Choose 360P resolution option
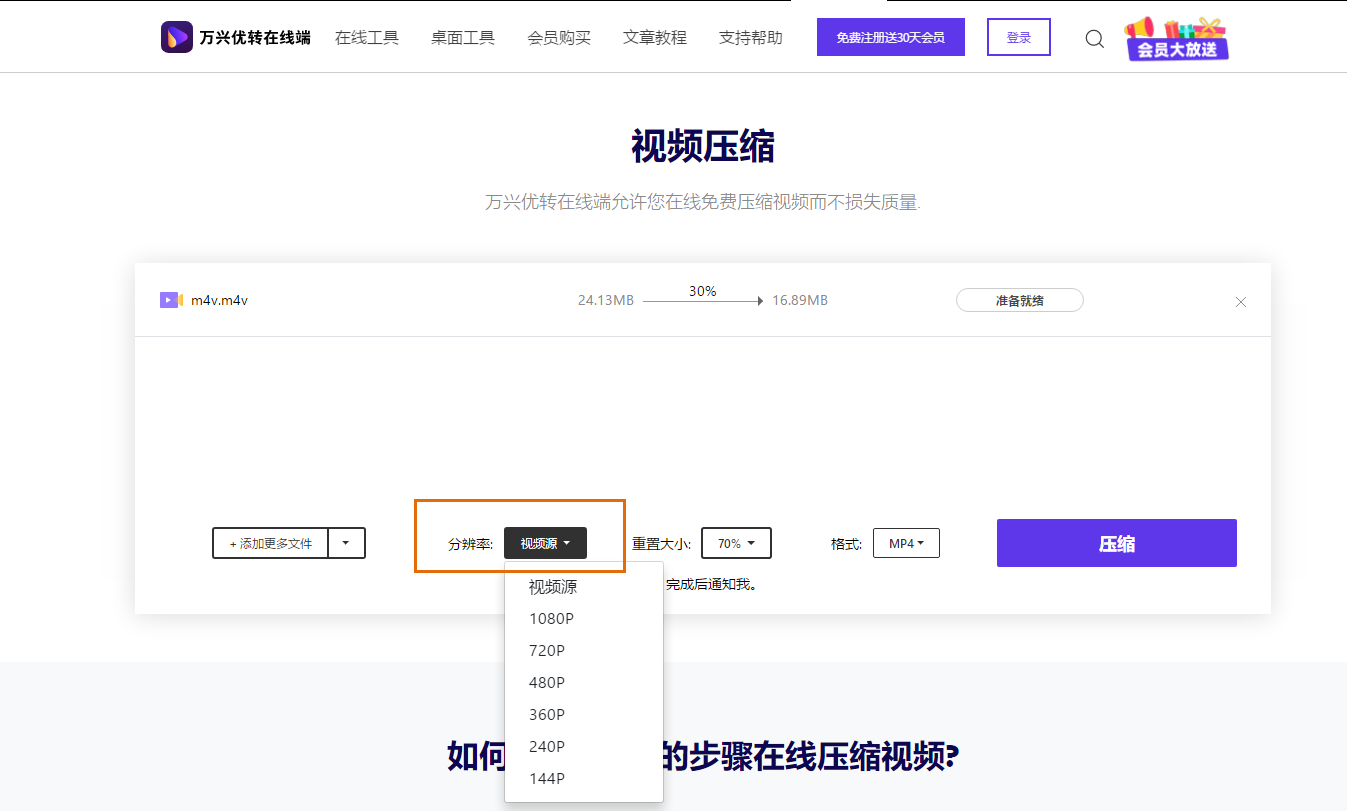The image size is (1347, 811). pyautogui.click(x=547, y=715)
